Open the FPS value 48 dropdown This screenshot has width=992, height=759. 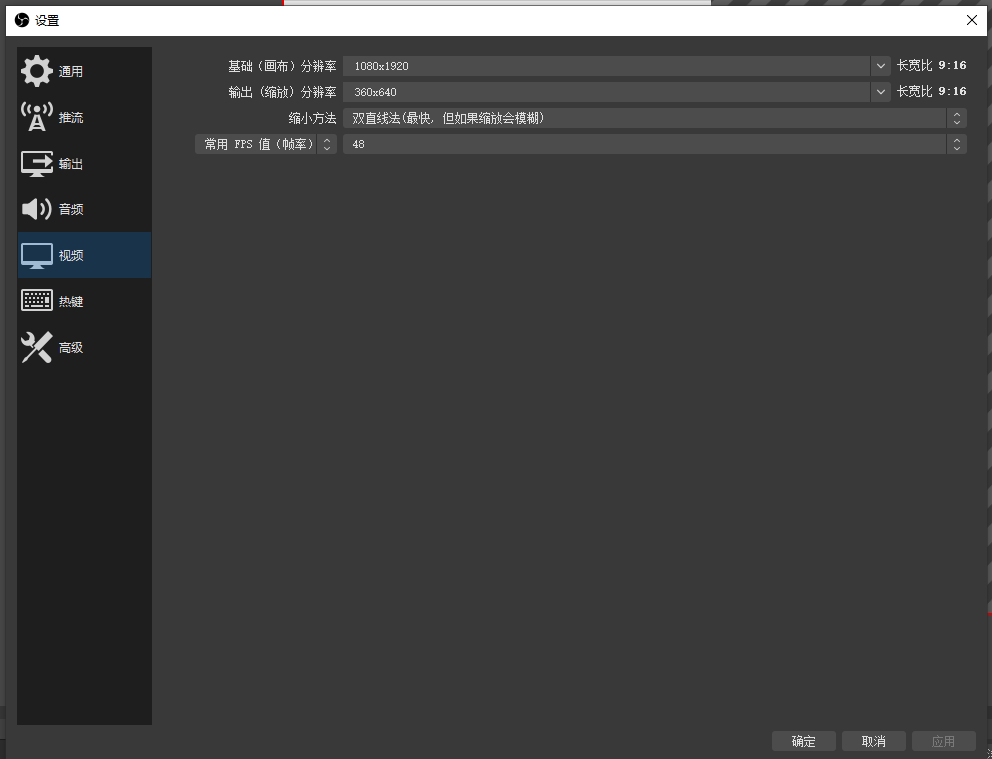coord(655,144)
